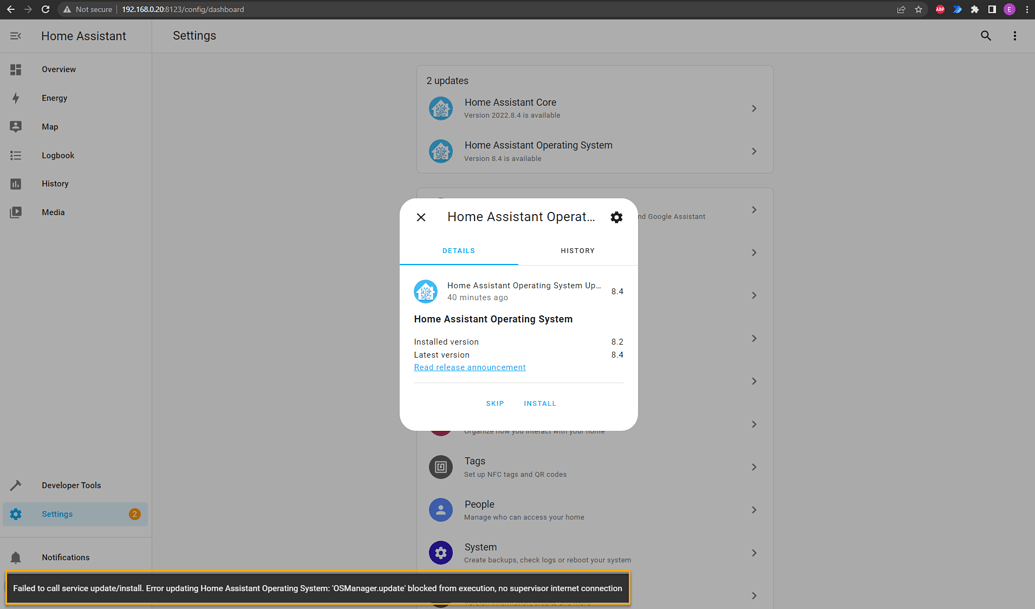This screenshot has width=1035, height=609.
Task: Expand the Tags settings row chevron
Action: pyautogui.click(x=753, y=467)
